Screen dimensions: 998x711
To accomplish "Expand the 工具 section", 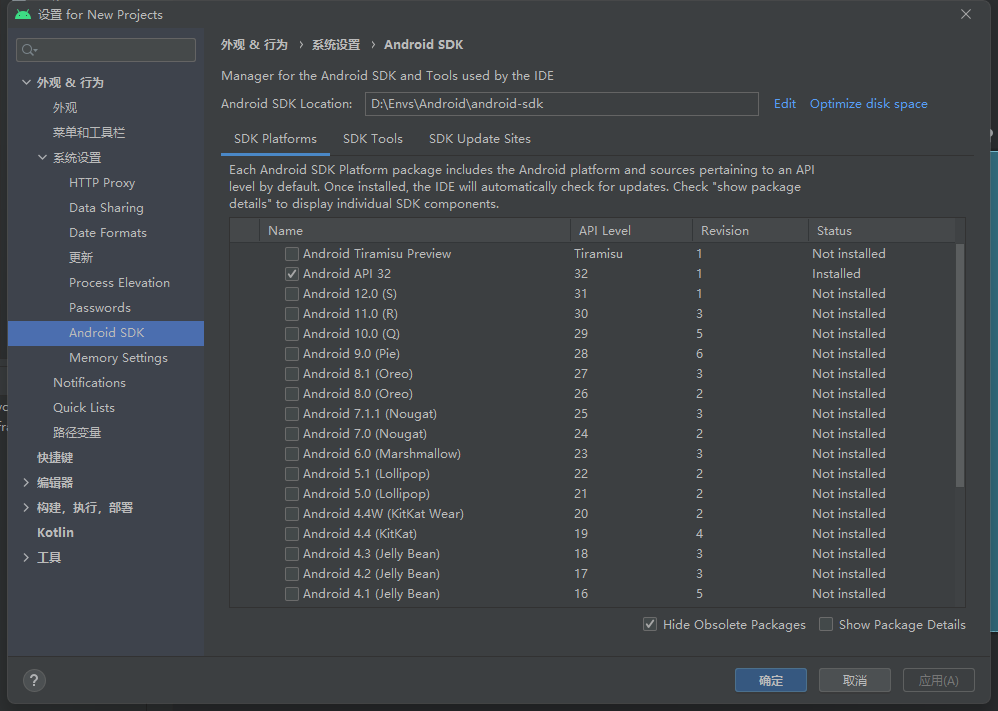I will [x=26, y=558].
